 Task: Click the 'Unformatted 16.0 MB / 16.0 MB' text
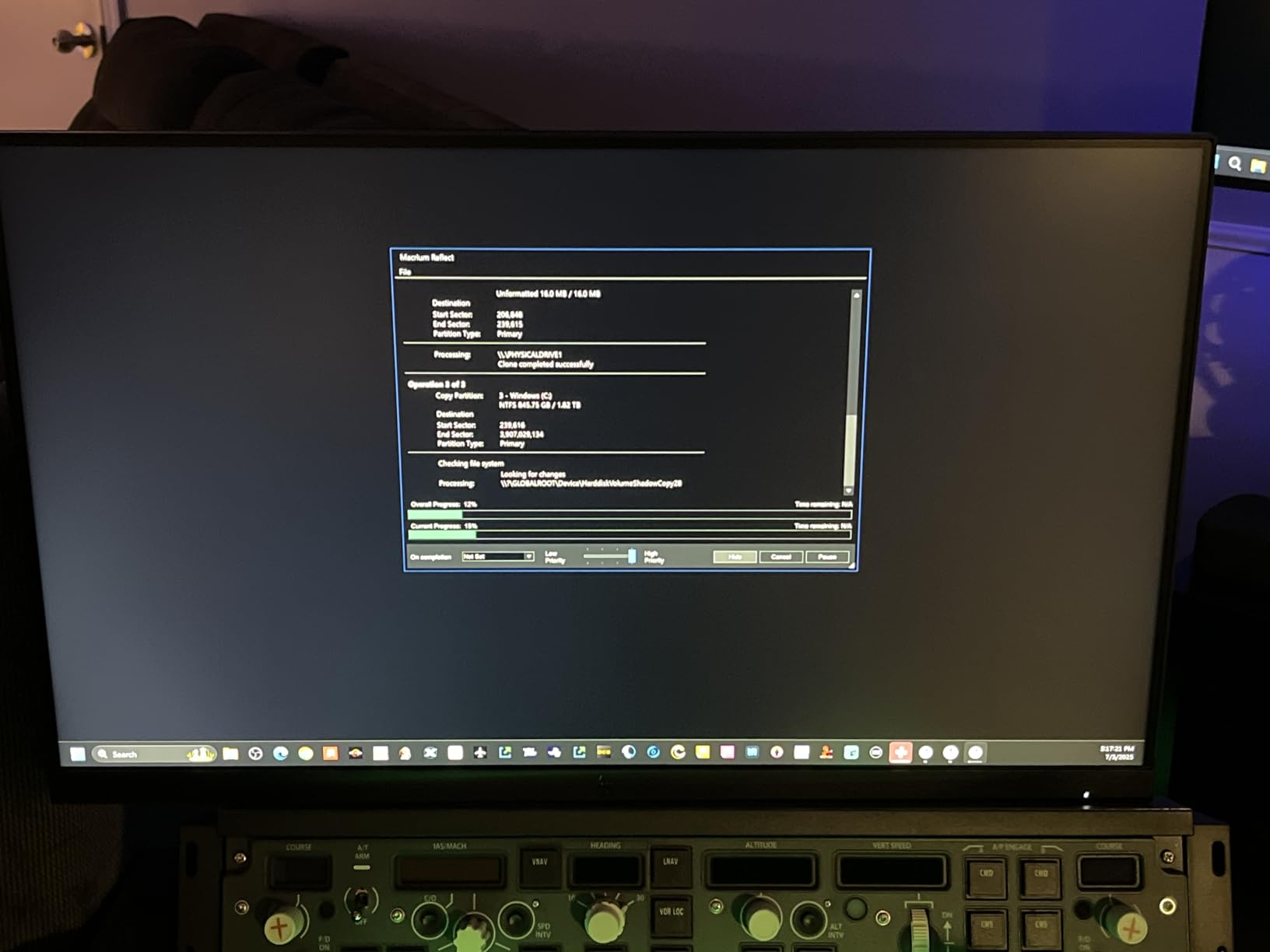pos(548,294)
